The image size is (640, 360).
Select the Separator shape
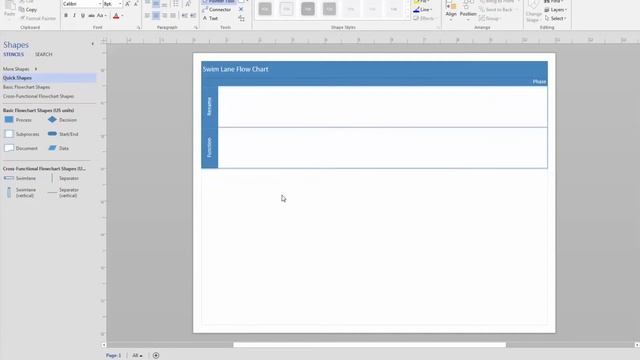point(64,178)
